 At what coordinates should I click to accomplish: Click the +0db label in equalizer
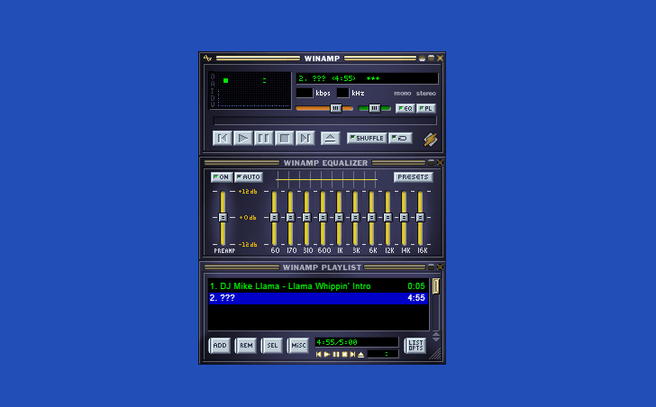pyautogui.click(x=248, y=218)
